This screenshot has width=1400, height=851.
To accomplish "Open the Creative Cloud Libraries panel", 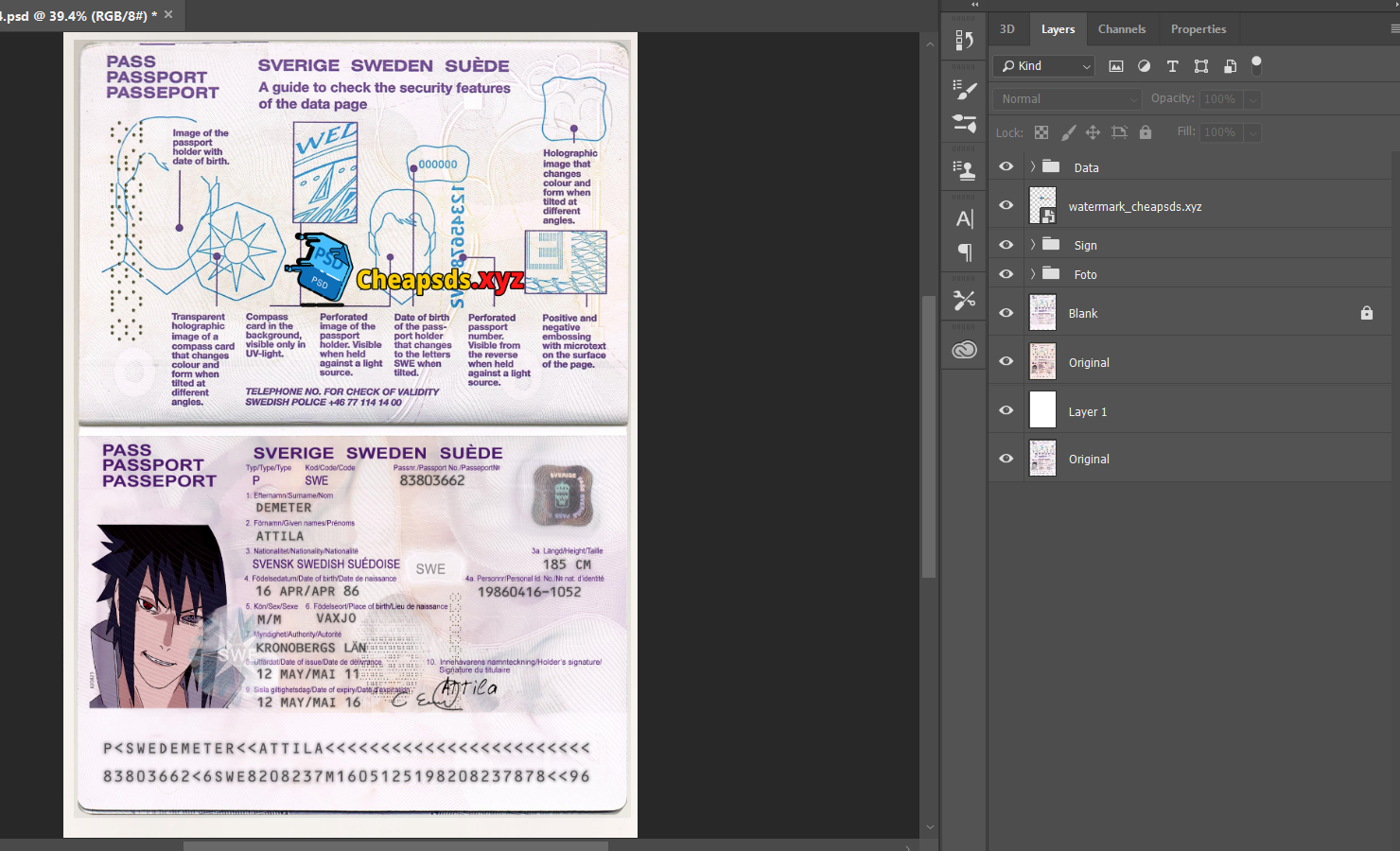I will point(964,350).
